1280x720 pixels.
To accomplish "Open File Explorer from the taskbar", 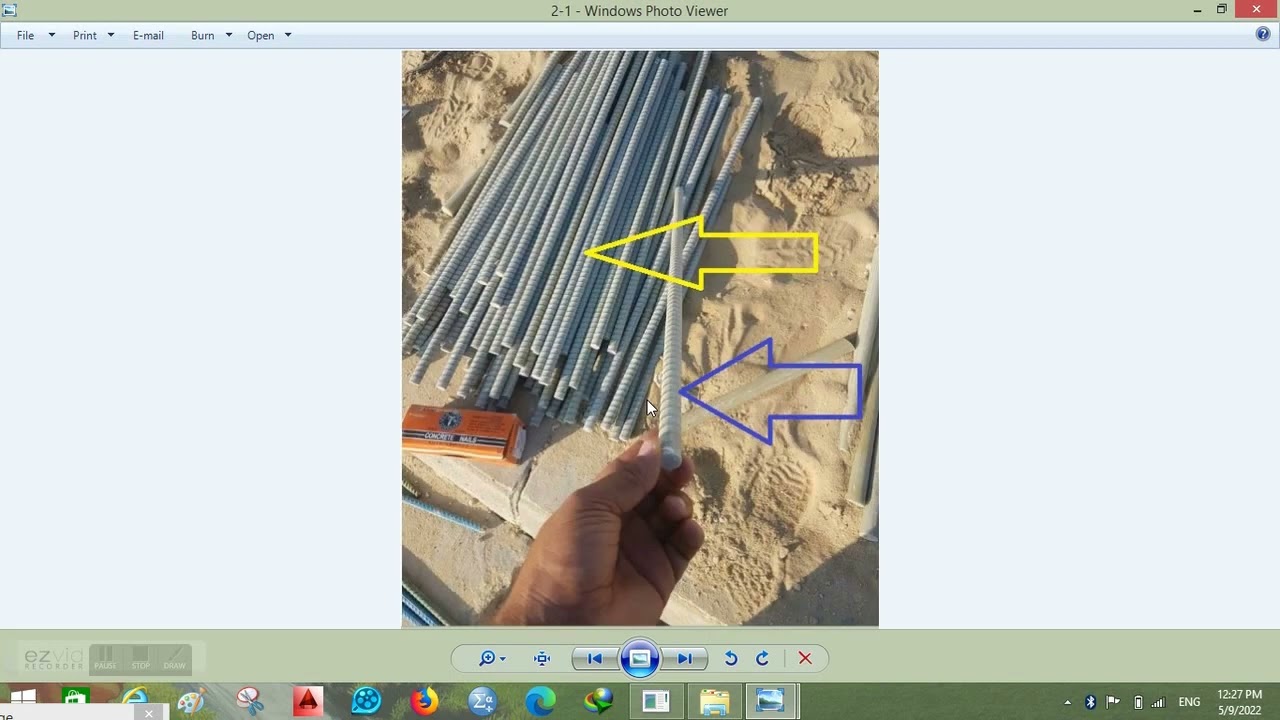I will (714, 701).
